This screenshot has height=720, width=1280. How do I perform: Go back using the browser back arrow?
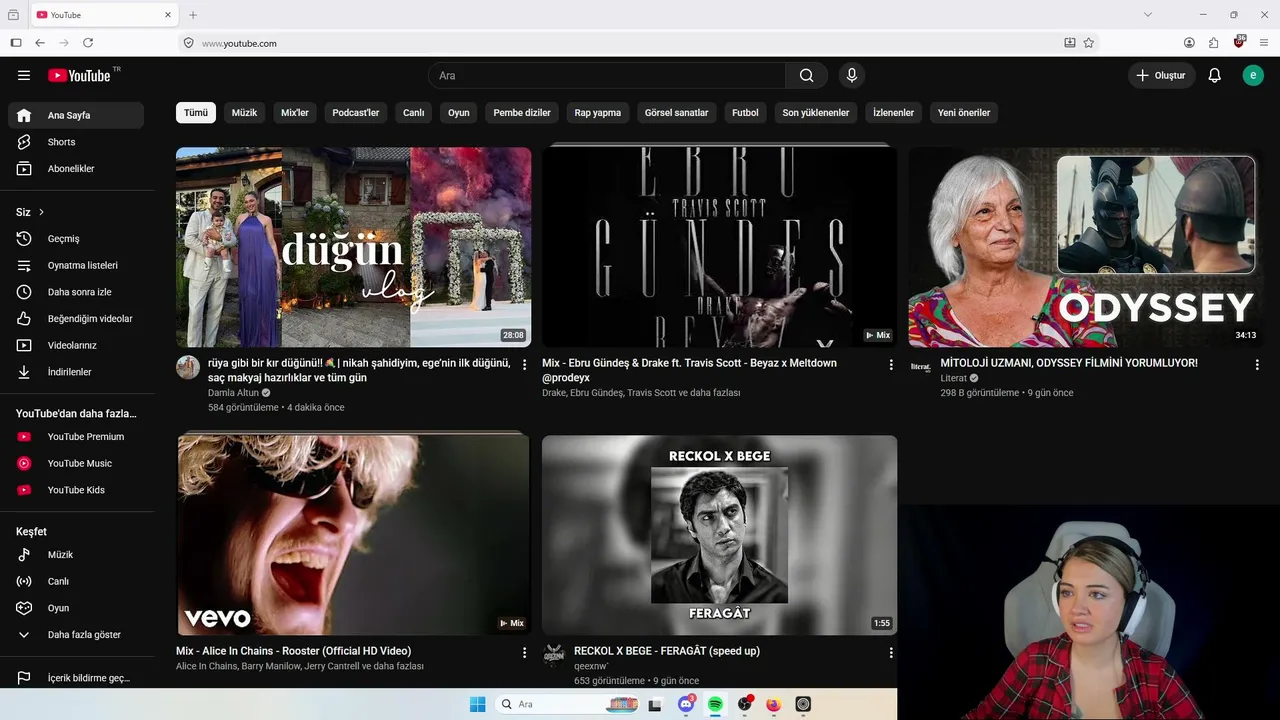40,43
